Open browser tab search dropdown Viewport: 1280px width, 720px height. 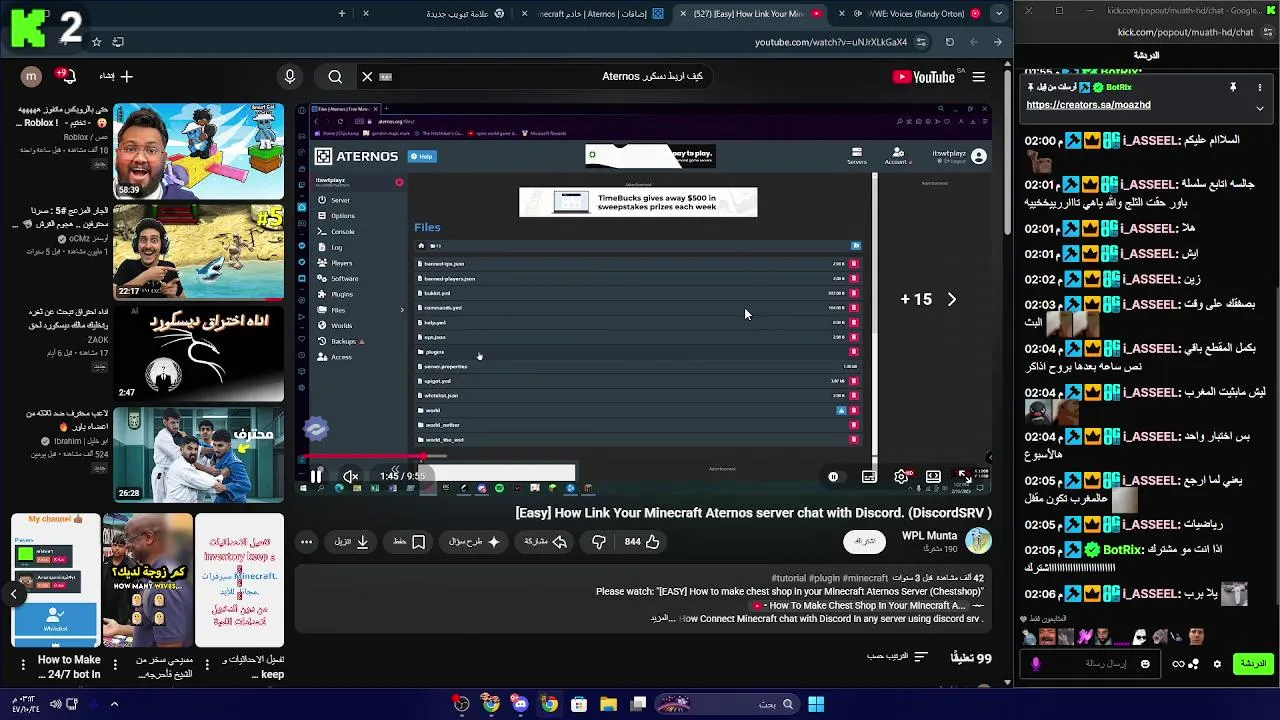pos(999,13)
